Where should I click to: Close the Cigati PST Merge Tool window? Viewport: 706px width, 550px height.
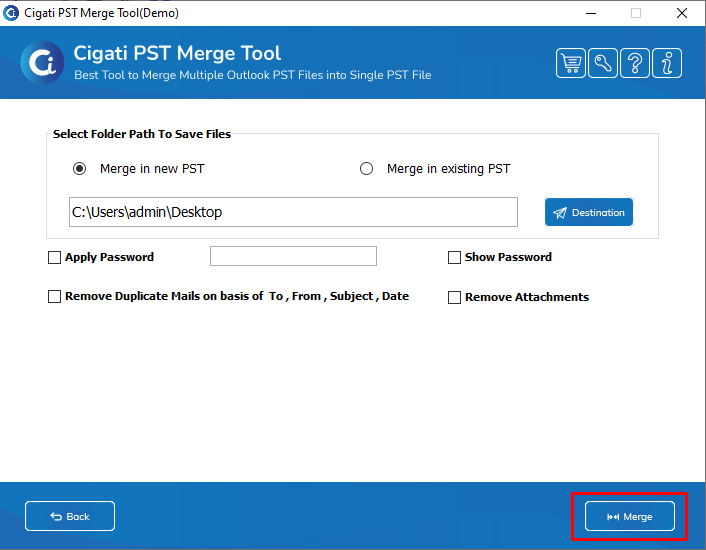coord(682,14)
